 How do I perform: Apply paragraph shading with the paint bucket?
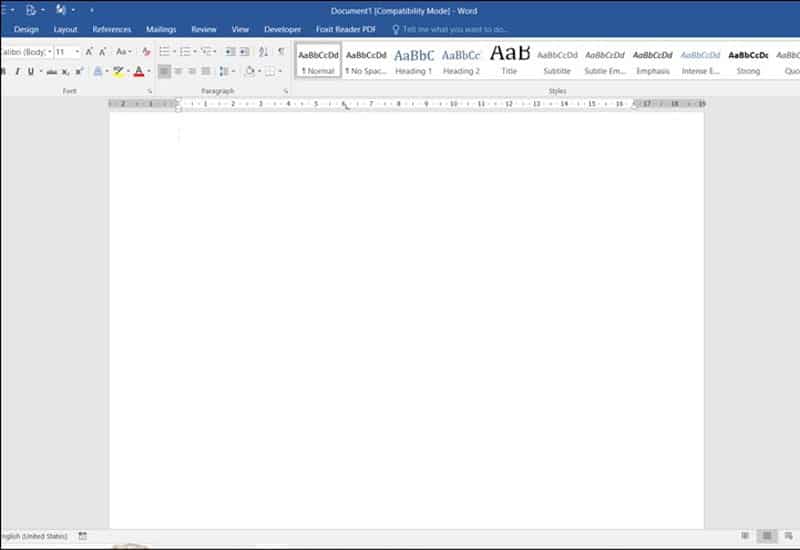[x=249, y=71]
